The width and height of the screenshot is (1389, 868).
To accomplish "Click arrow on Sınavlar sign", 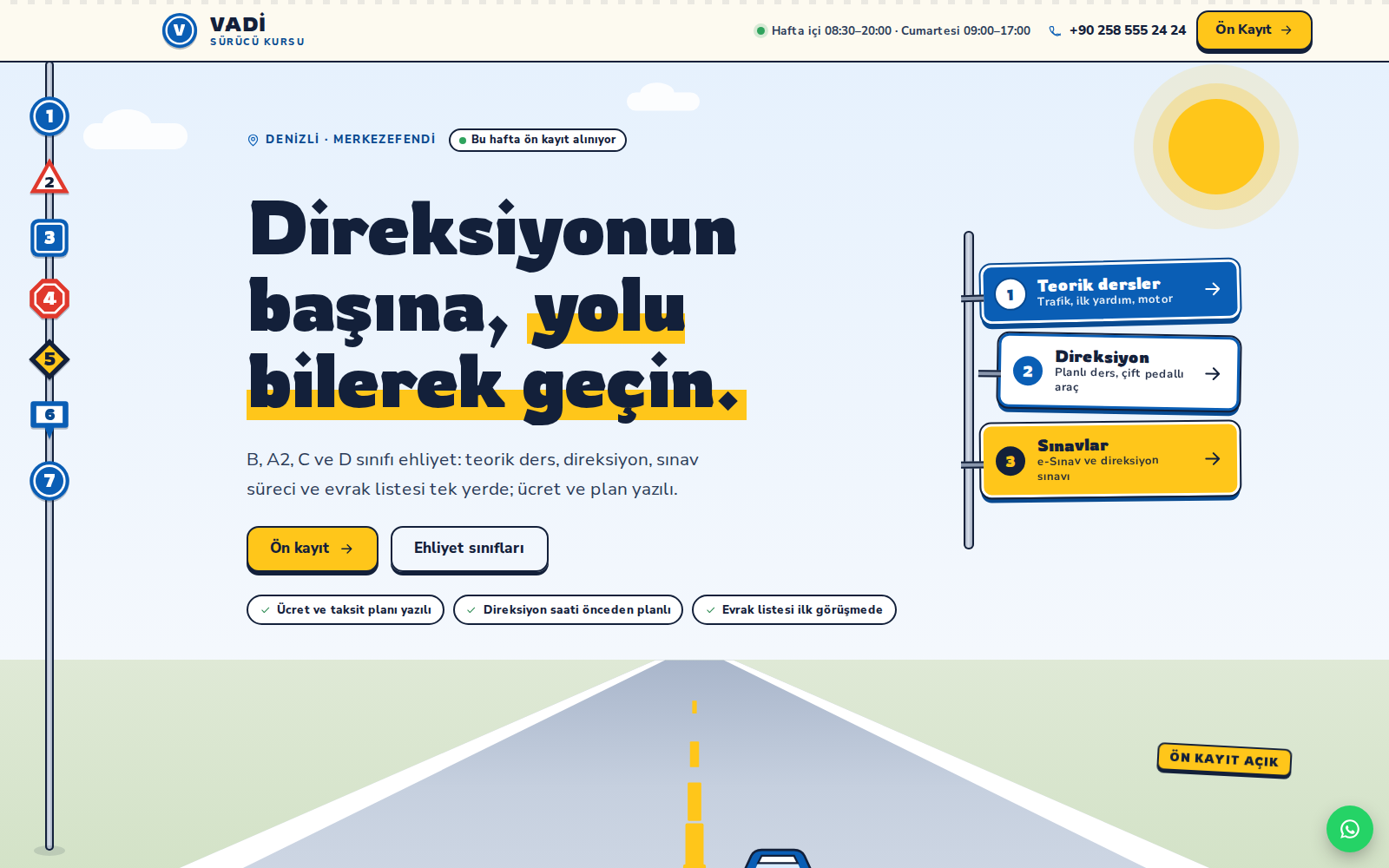I will 1213,458.
